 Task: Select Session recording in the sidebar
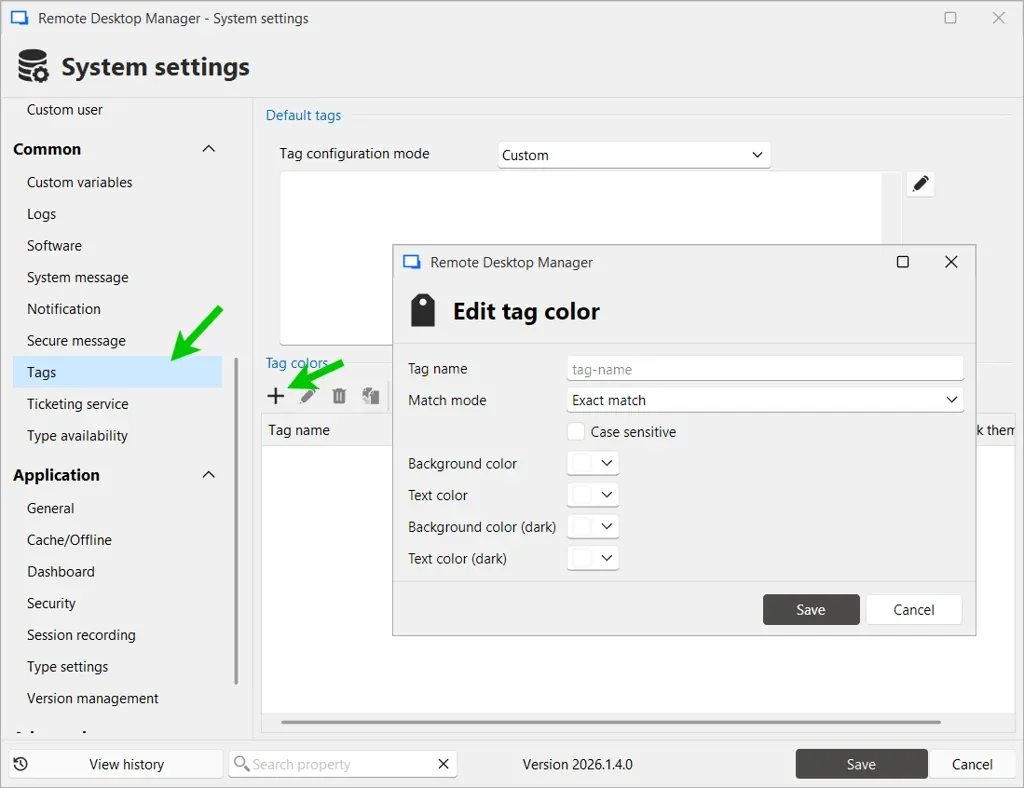[x=81, y=635]
